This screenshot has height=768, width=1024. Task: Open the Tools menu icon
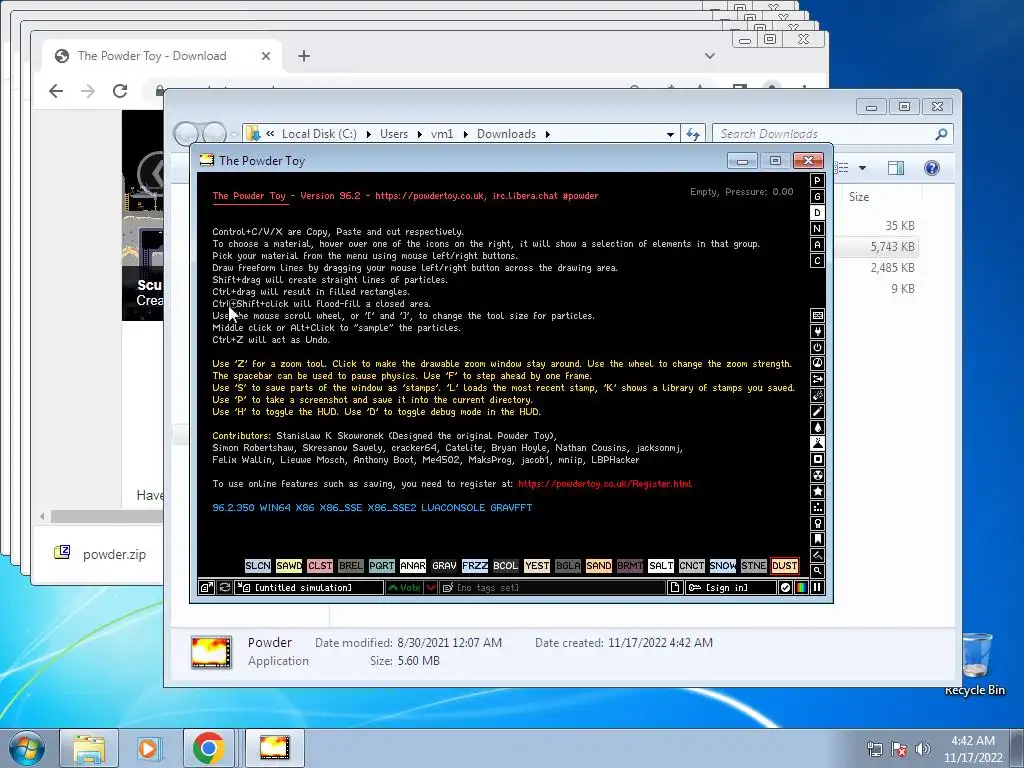(x=817, y=524)
